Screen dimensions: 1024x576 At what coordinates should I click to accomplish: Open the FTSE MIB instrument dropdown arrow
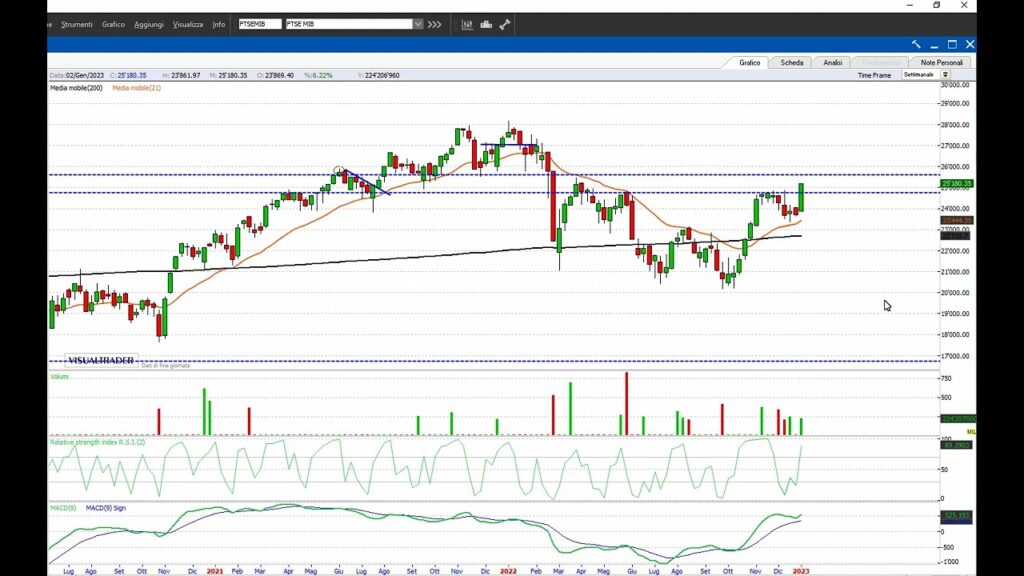point(417,24)
